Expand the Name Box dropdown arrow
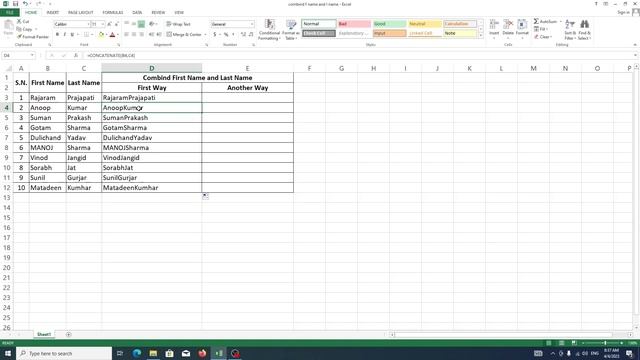640x360 pixels. point(32,55)
